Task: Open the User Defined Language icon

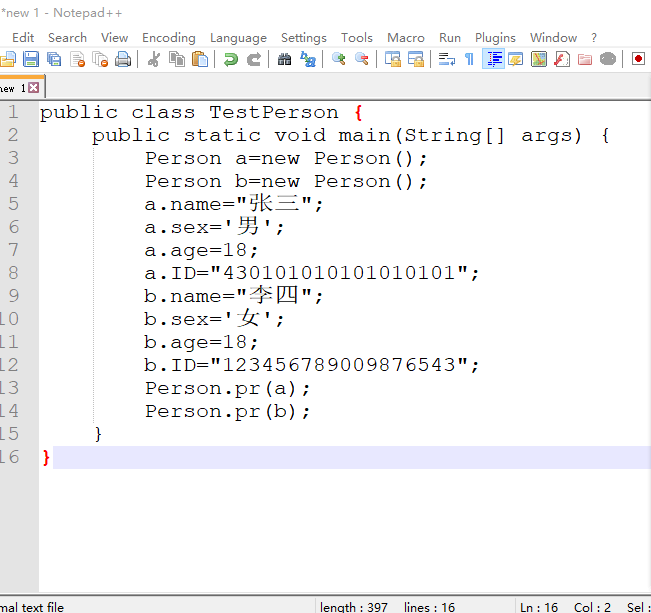Action: pos(515,59)
